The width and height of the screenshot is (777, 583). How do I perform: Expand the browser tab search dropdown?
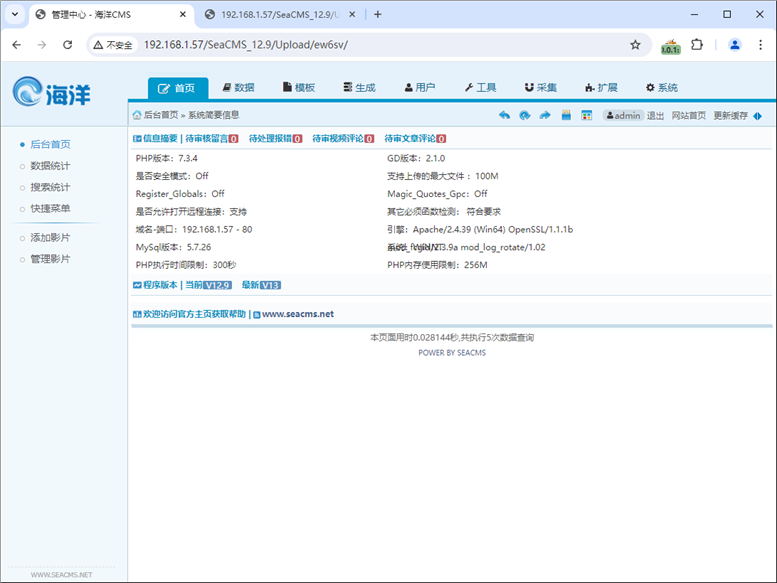click(14, 14)
